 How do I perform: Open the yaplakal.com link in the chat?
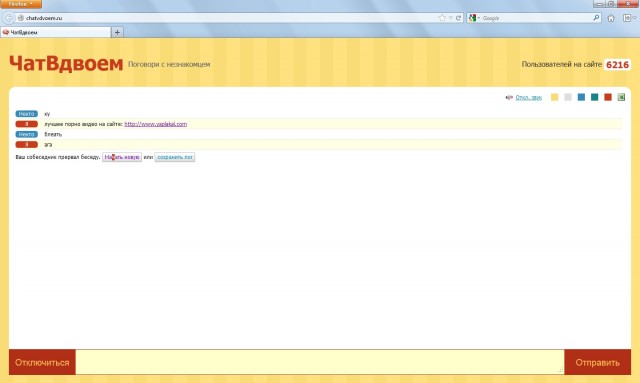[x=156, y=124]
